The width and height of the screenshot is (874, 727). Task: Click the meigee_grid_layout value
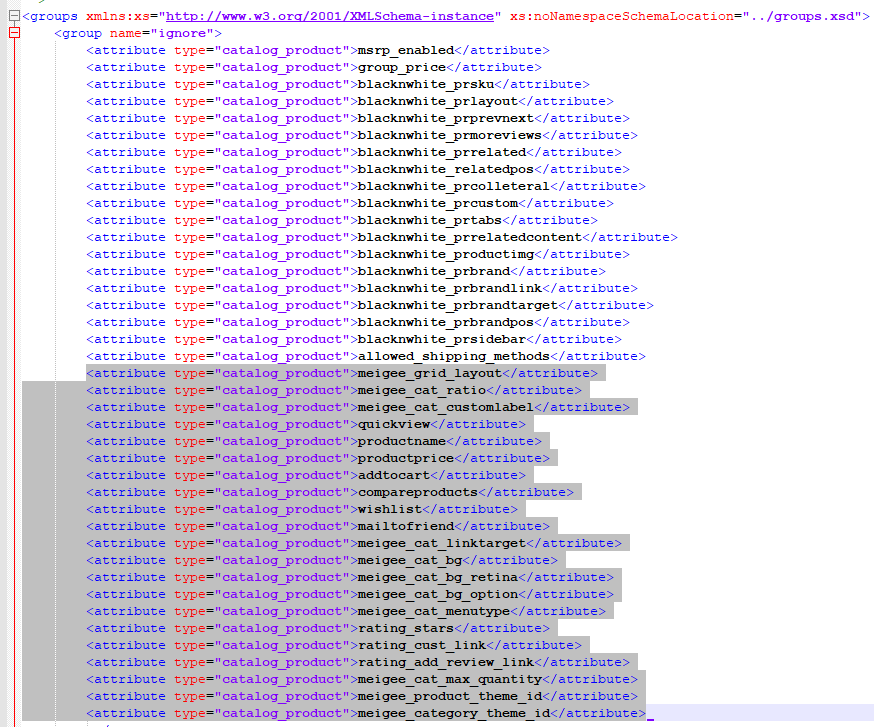pyautogui.click(x=430, y=374)
